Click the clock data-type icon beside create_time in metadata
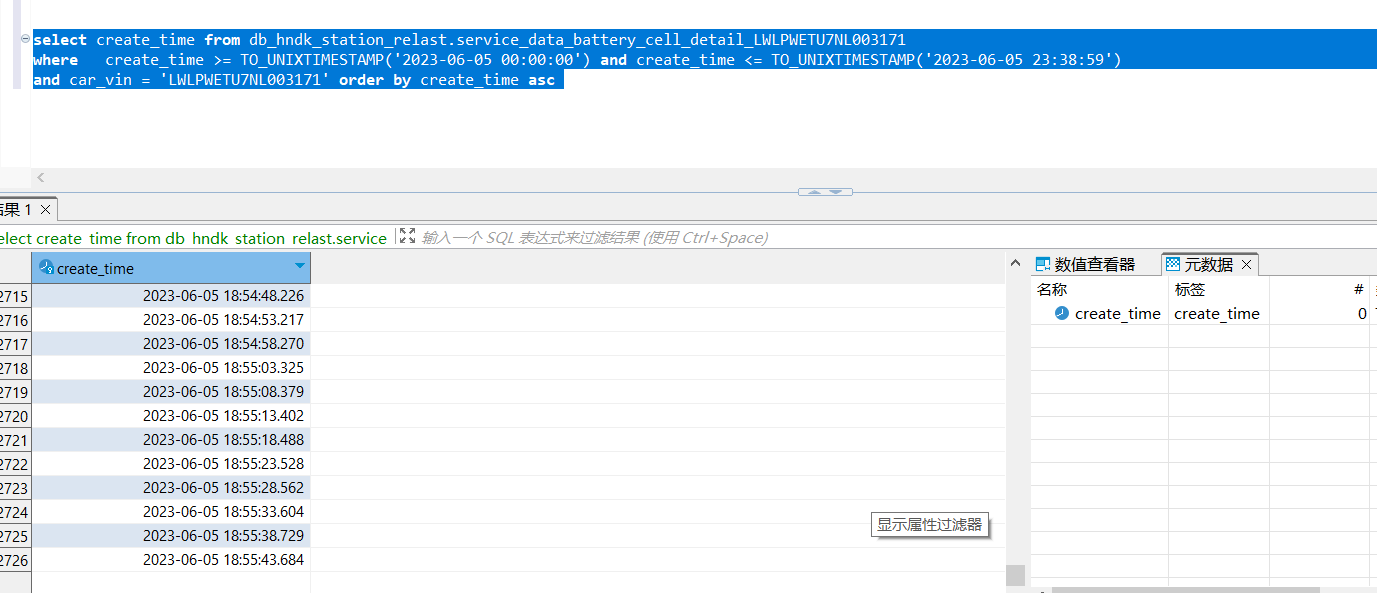1377x593 pixels. pos(1062,313)
